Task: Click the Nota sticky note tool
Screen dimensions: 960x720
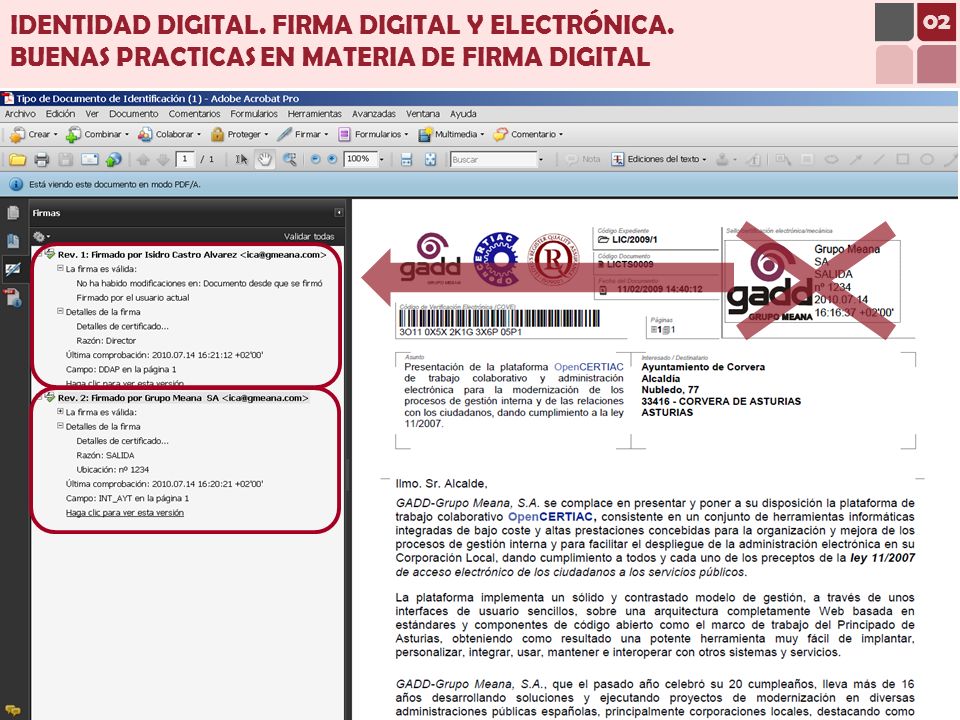Action: (x=583, y=159)
